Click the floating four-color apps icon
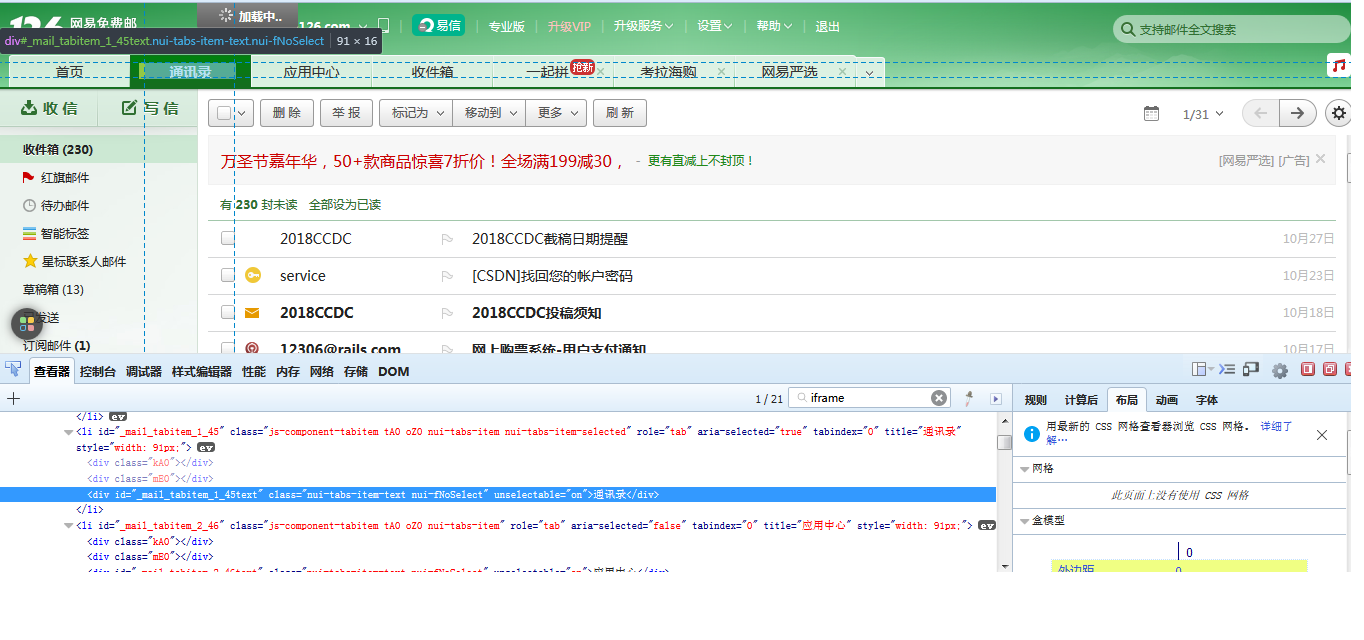The width and height of the screenshot is (1364, 640). coord(27,324)
